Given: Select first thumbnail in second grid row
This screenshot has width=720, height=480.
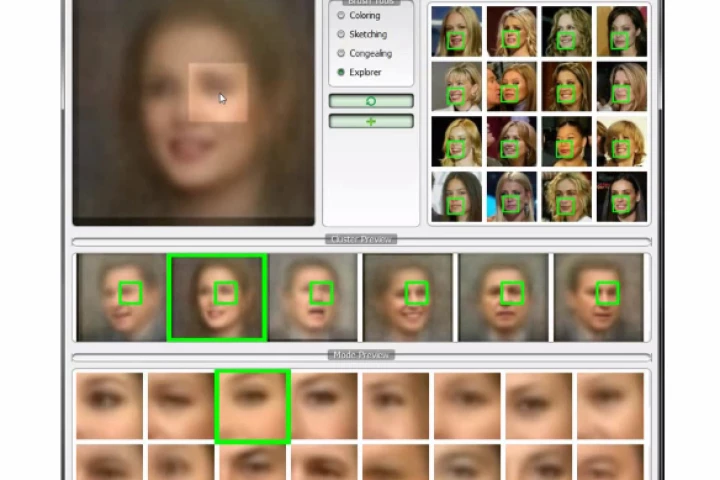Looking at the screenshot, I should click(x=456, y=86).
